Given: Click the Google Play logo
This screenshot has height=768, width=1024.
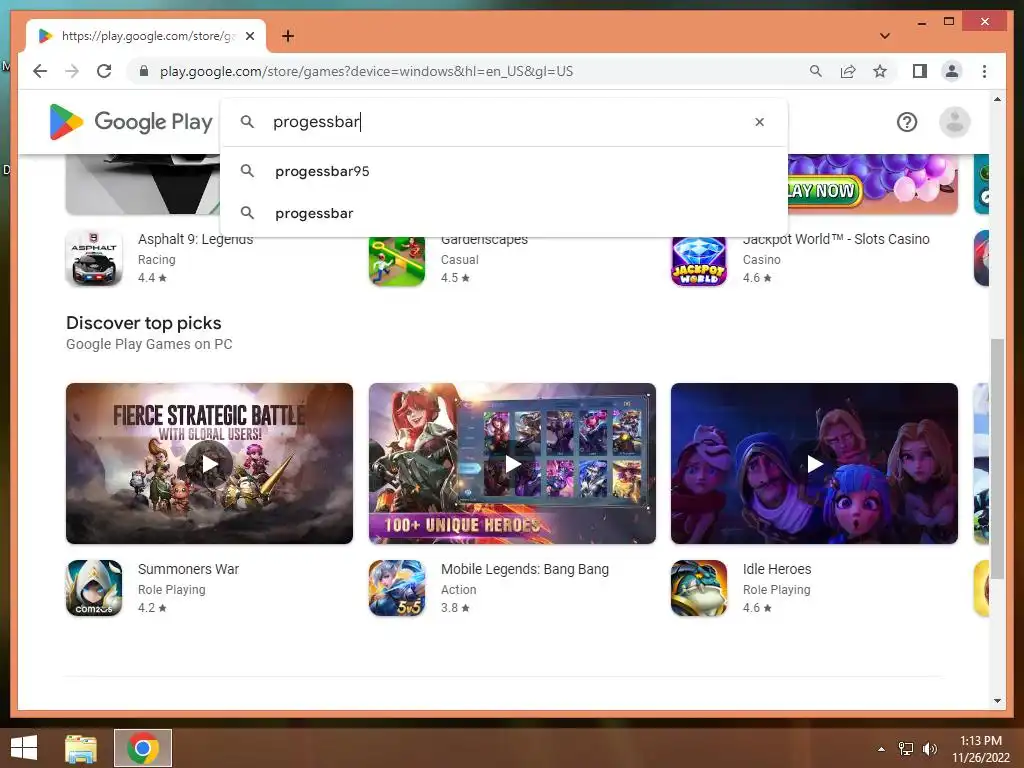Looking at the screenshot, I should click(131, 122).
